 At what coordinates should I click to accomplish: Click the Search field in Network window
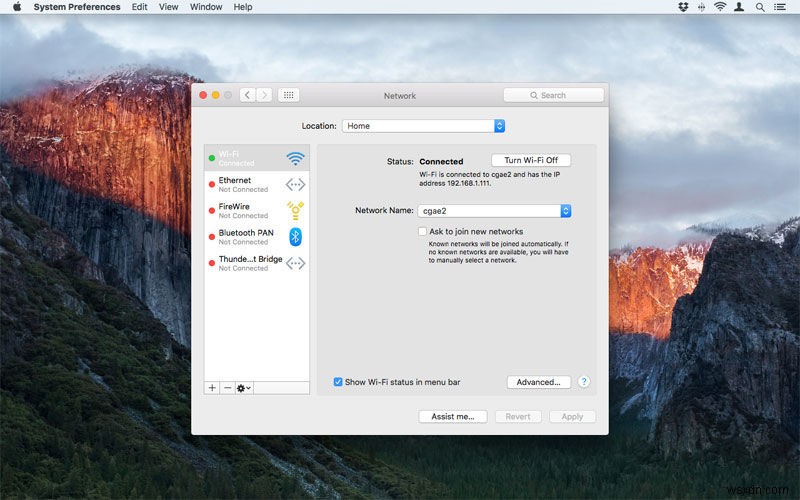click(554, 95)
